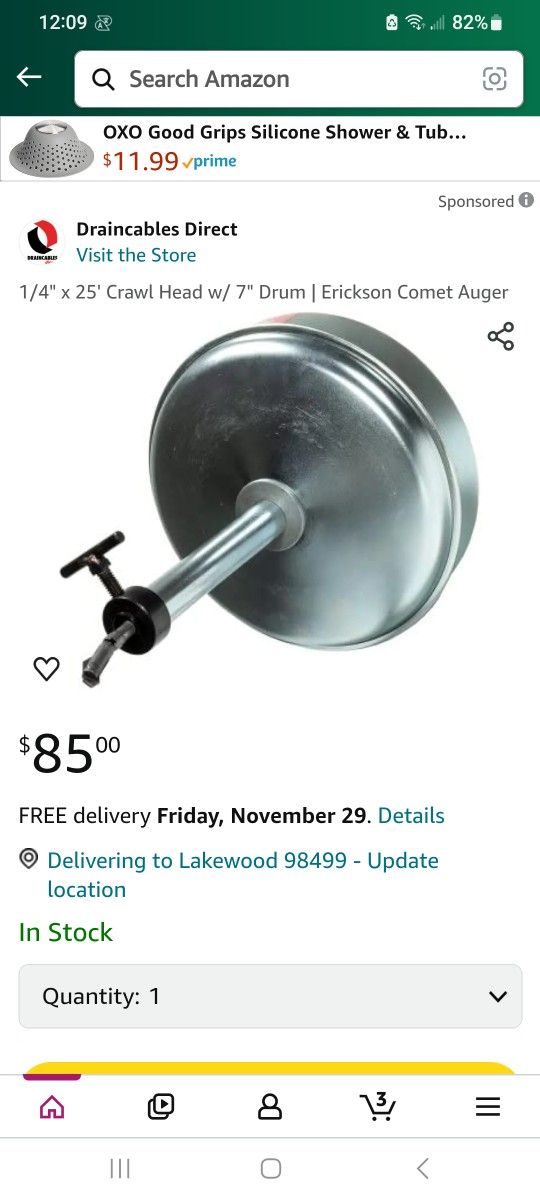Tap the search magnifier icon
540x1200 pixels.
[103, 79]
